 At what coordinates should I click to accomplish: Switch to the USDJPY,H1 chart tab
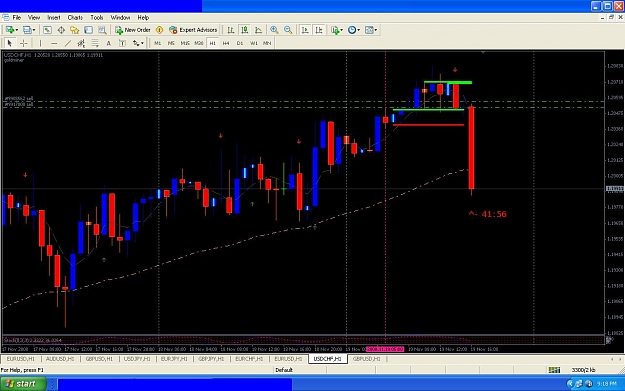(x=137, y=359)
